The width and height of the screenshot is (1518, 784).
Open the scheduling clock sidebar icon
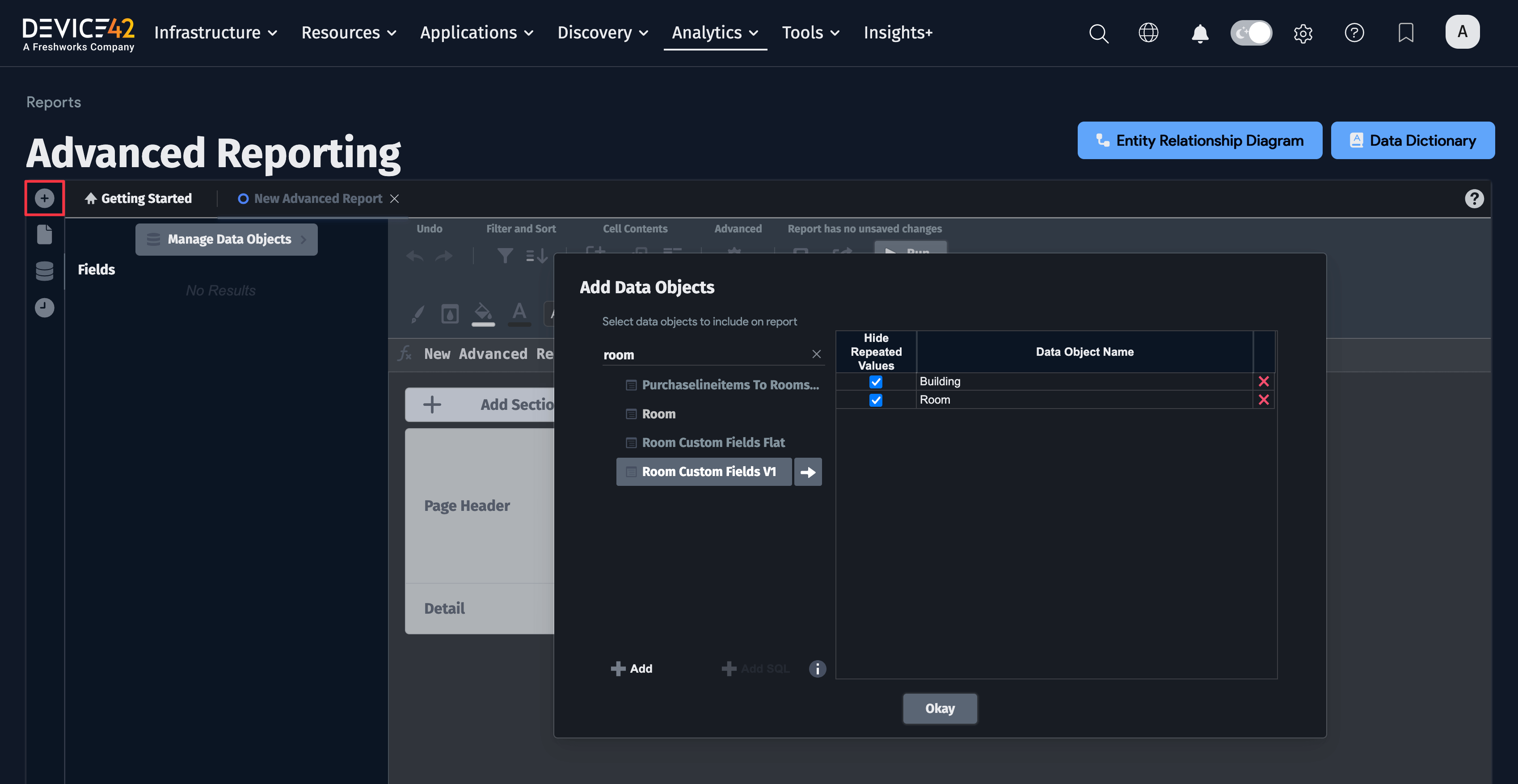(45, 308)
